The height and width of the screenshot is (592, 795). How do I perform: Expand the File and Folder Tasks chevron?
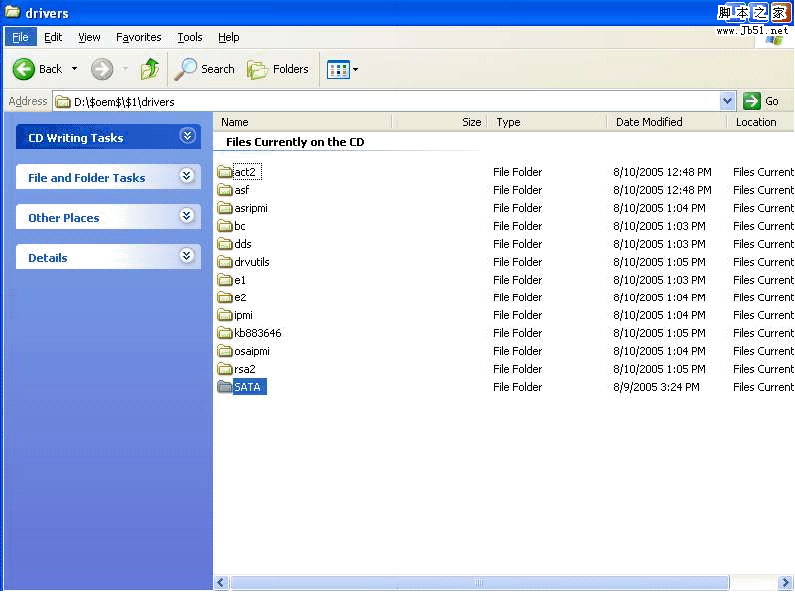coord(187,176)
